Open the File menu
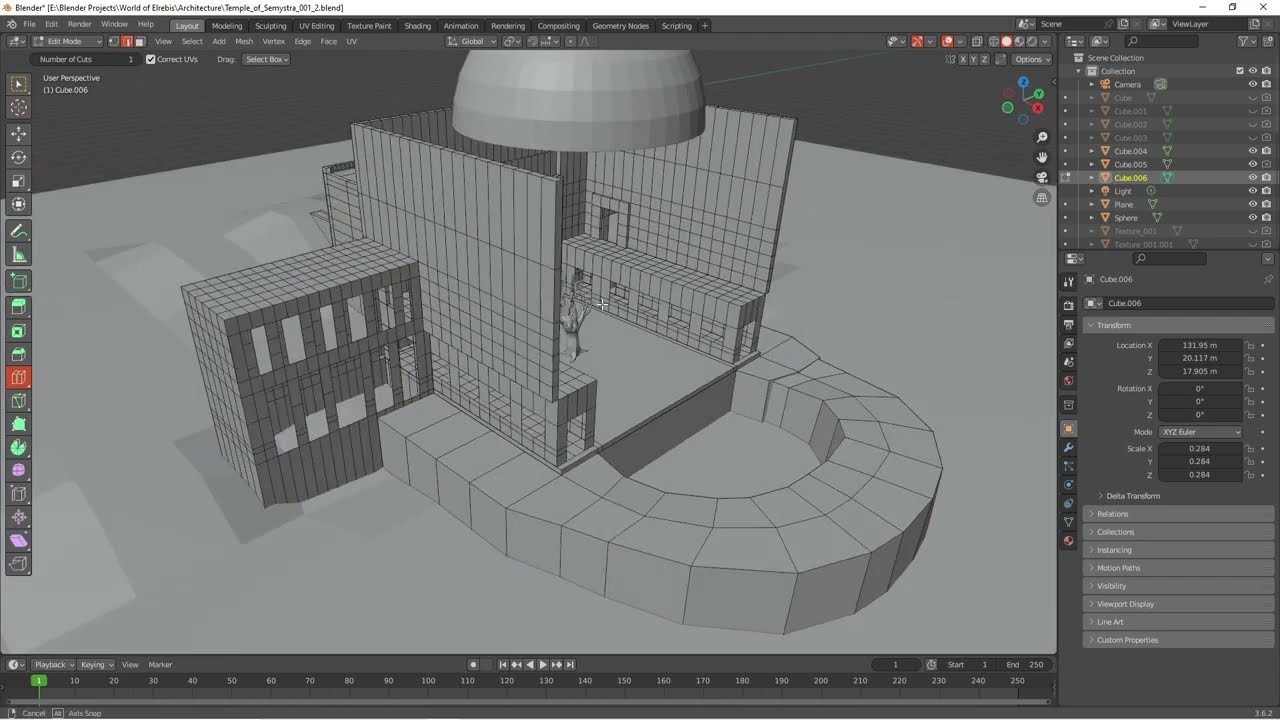 [29, 24]
